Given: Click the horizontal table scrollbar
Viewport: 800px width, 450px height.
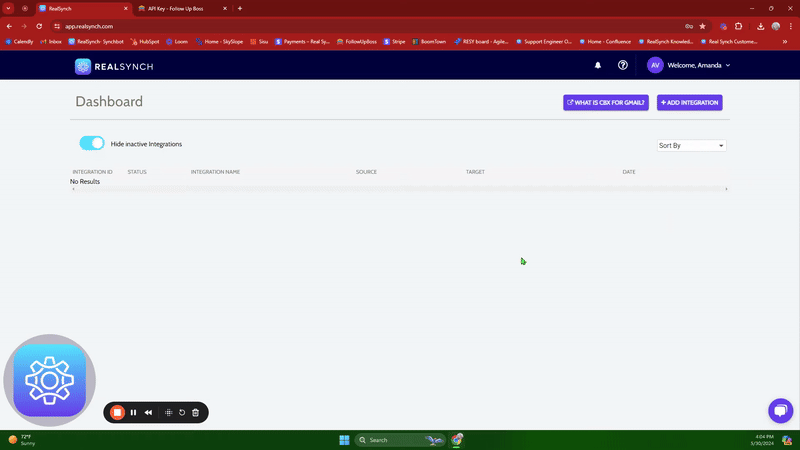Looking at the screenshot, I should point(398,189).
